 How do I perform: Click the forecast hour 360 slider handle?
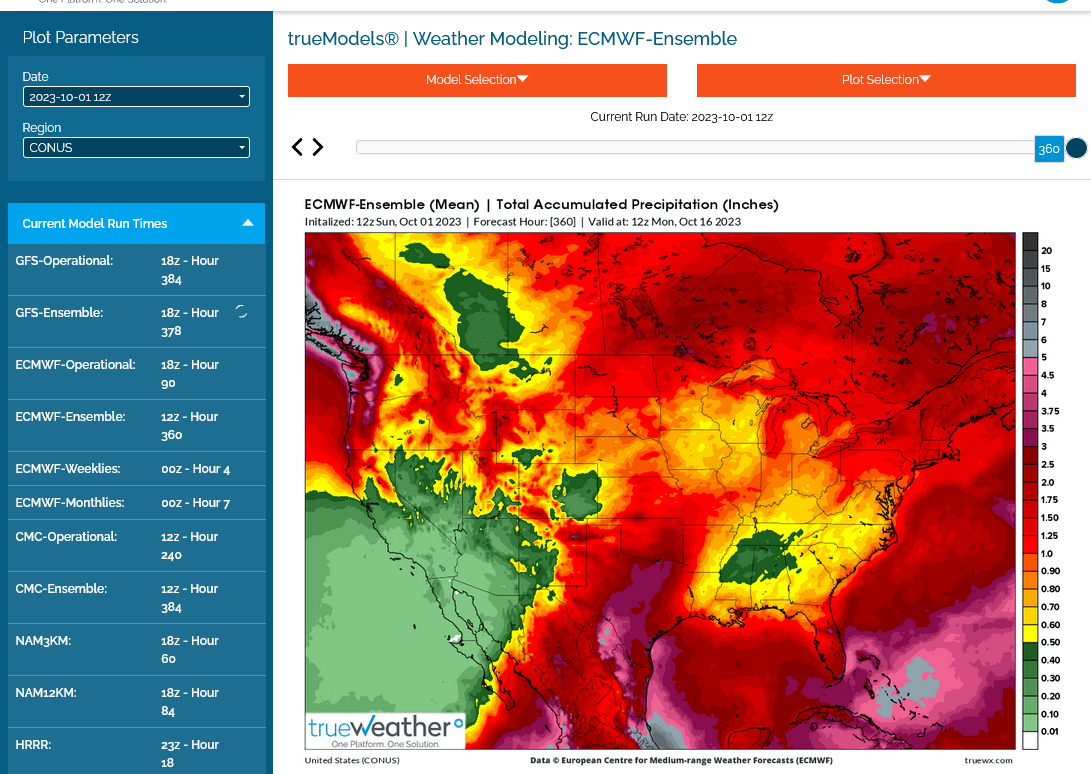tap(1048, 148)
